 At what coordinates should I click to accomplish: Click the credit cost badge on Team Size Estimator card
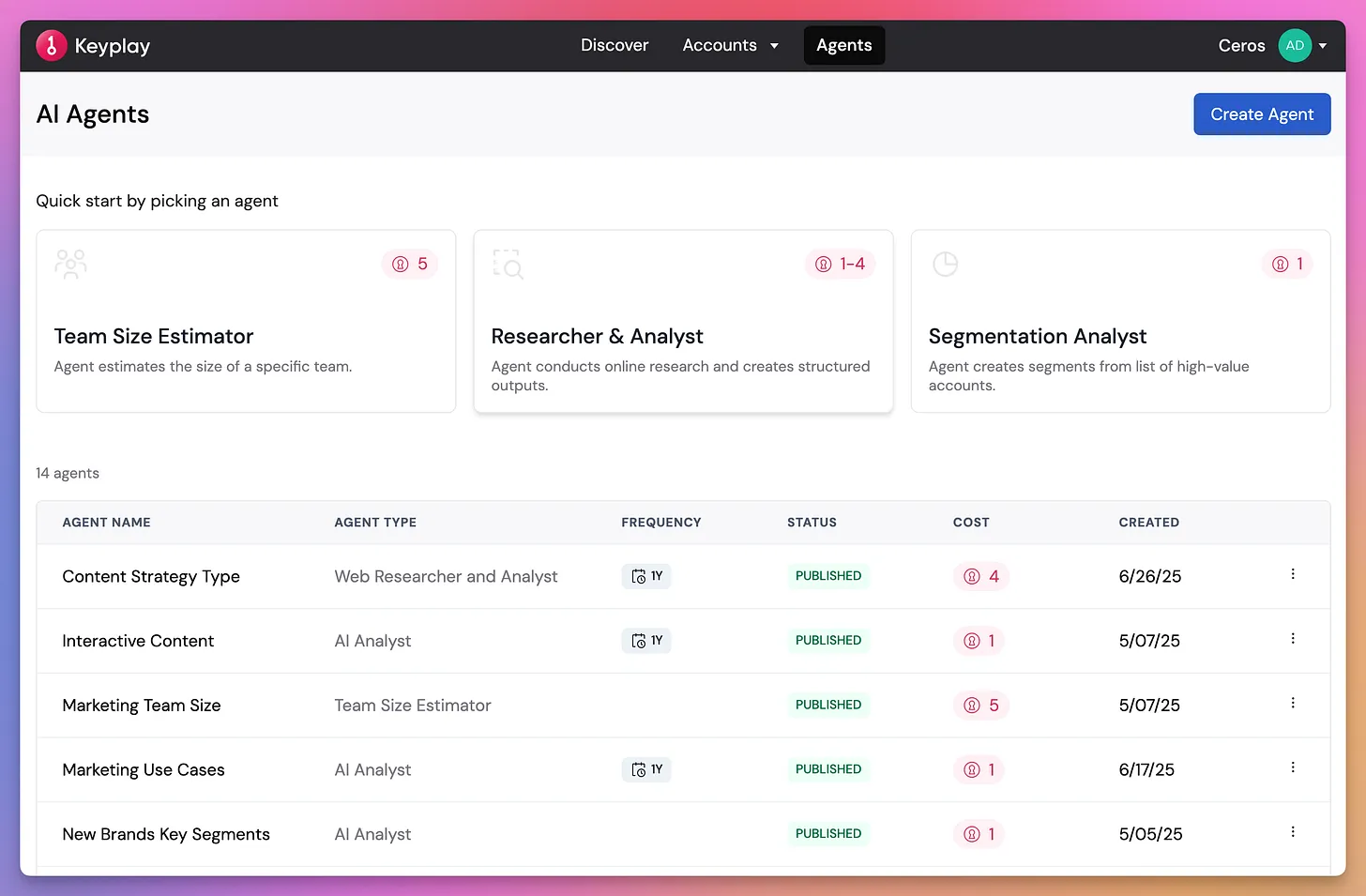pos(410,265)
